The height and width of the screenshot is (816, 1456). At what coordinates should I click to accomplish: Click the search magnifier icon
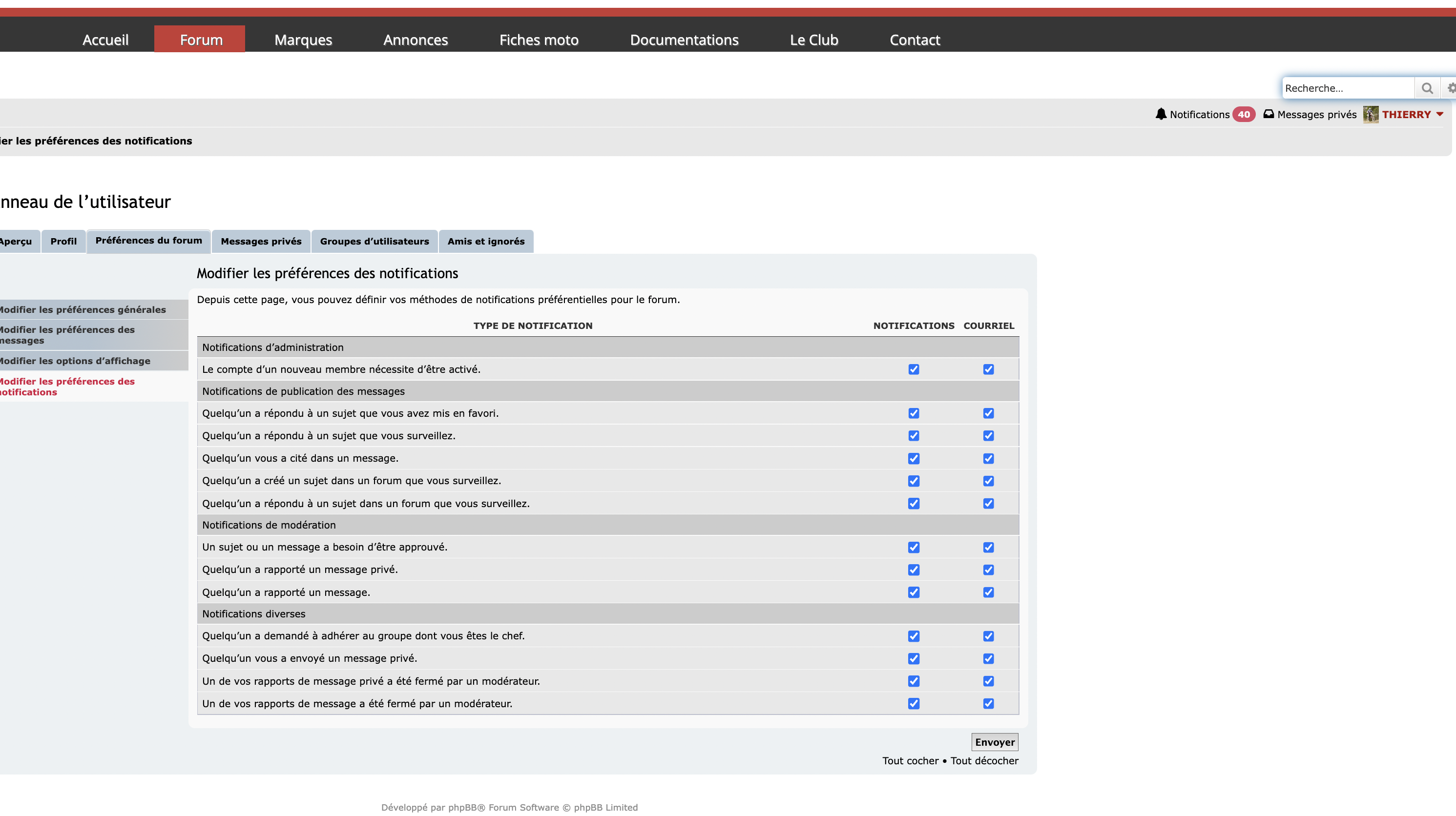1427,88
